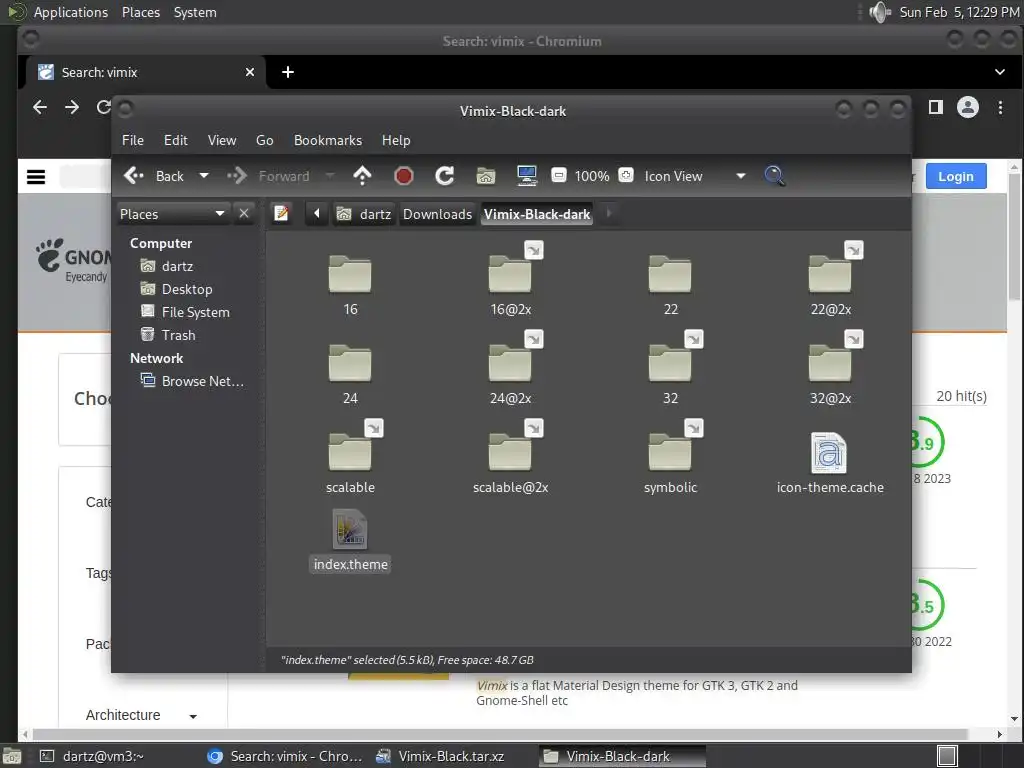Screen dimensions: 1024x768
Task: Open the Places sidebar dropdown
Action: [x=172, y=214]
